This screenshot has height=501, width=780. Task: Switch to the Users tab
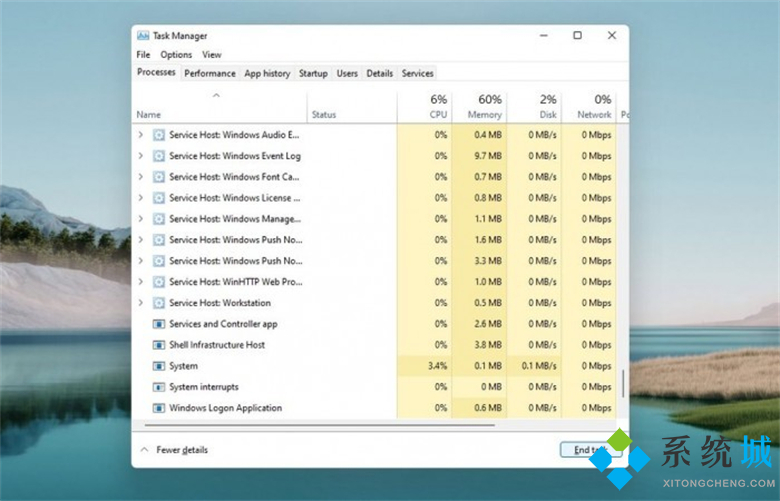coord(347,73)
